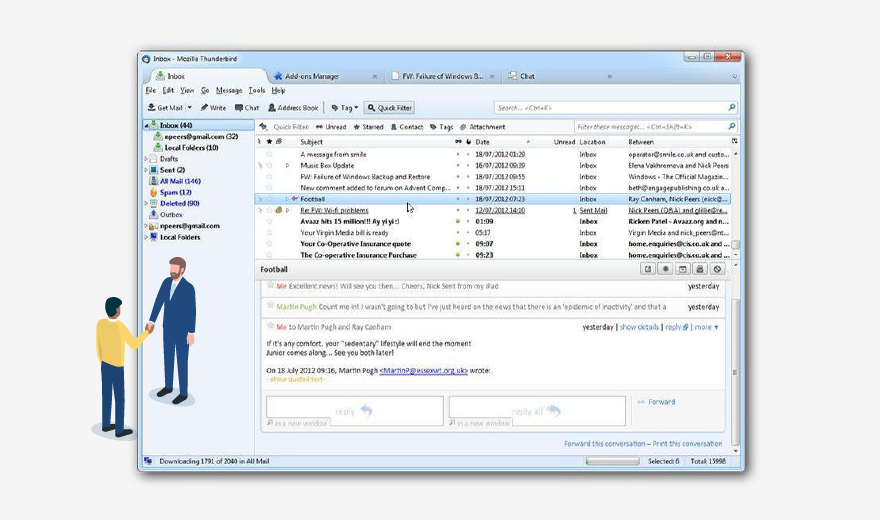Click the Forward this conversation link
Screen dimensions: 880x520
coord(603,443)
